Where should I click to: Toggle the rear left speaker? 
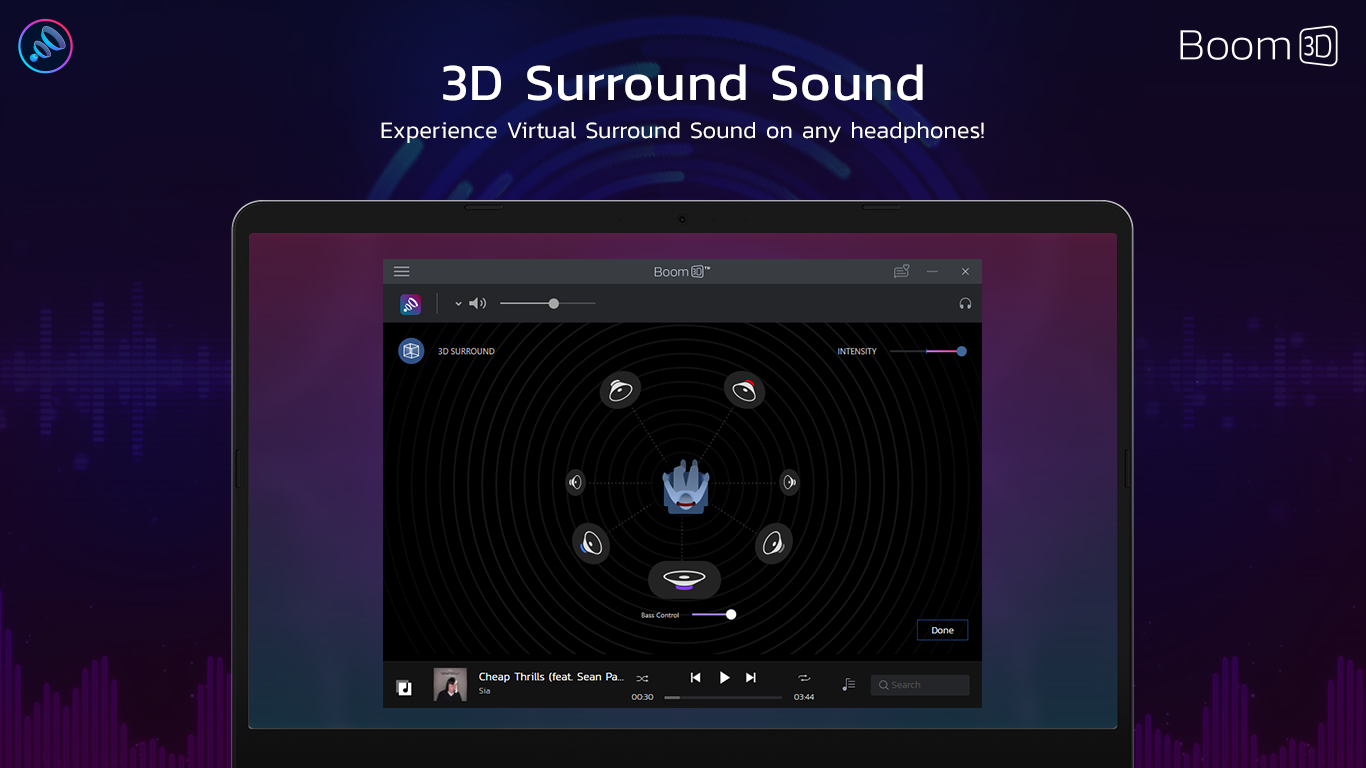coord(591,543)
